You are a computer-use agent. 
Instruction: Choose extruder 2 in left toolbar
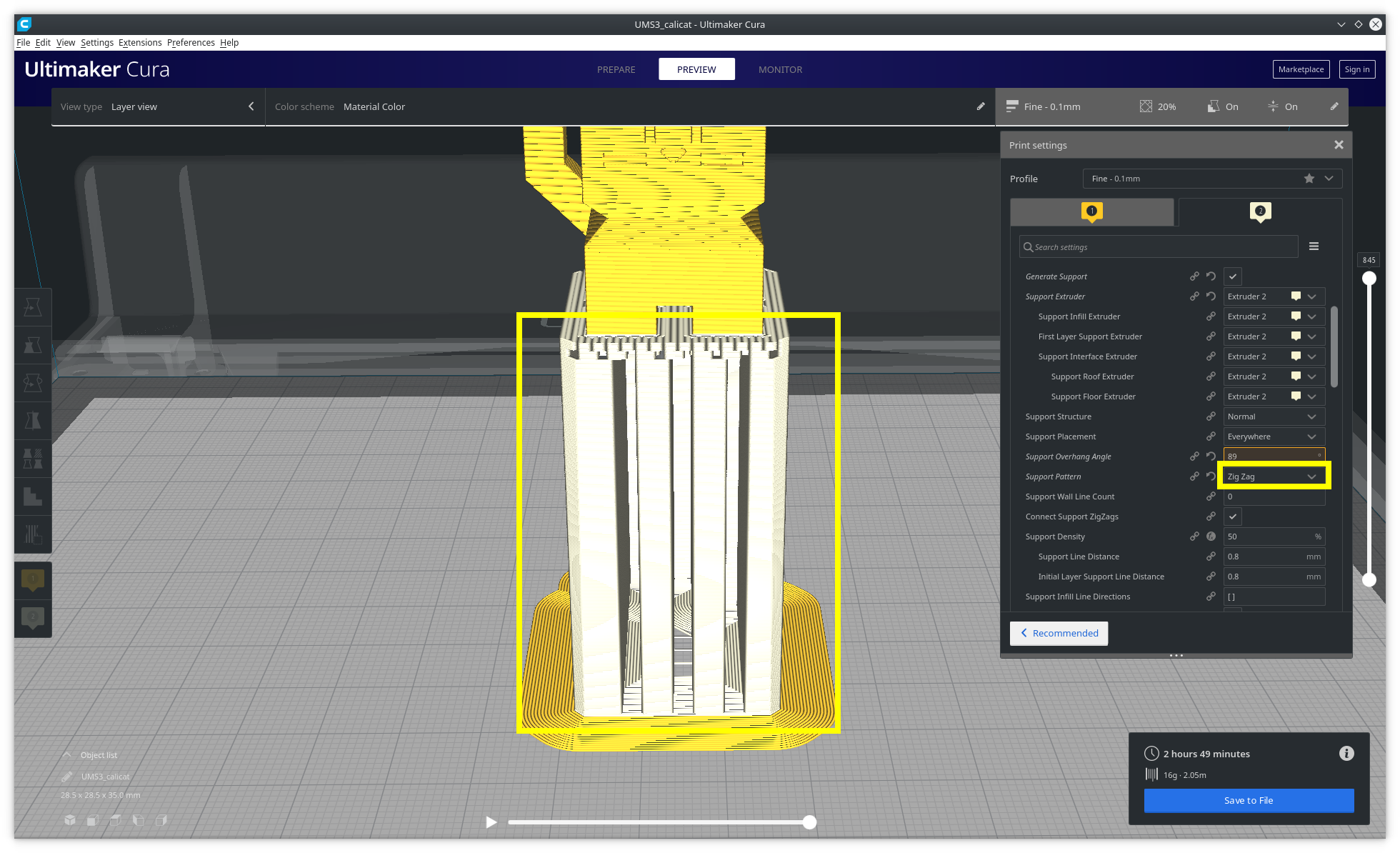(x=33, y=618)
